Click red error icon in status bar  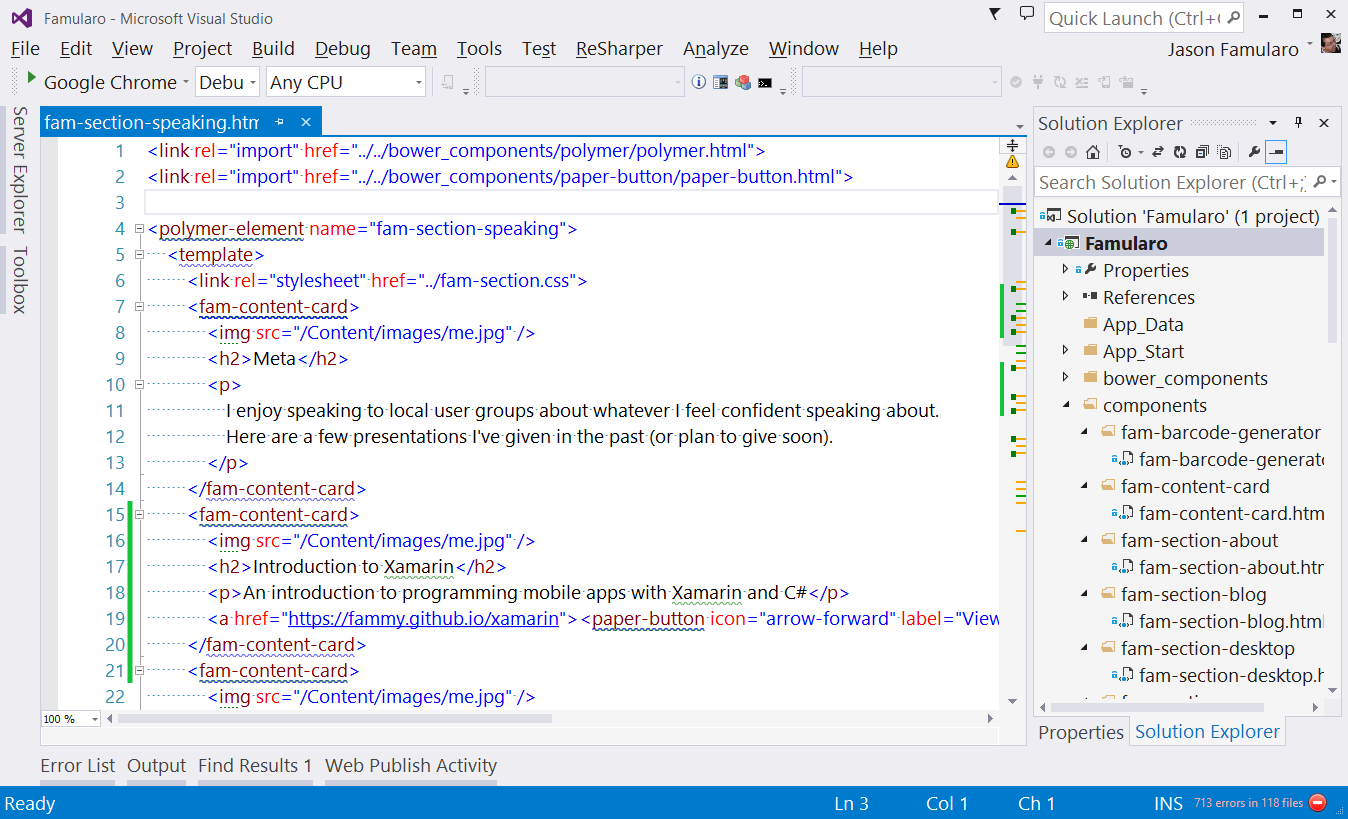pos(1318,802)
